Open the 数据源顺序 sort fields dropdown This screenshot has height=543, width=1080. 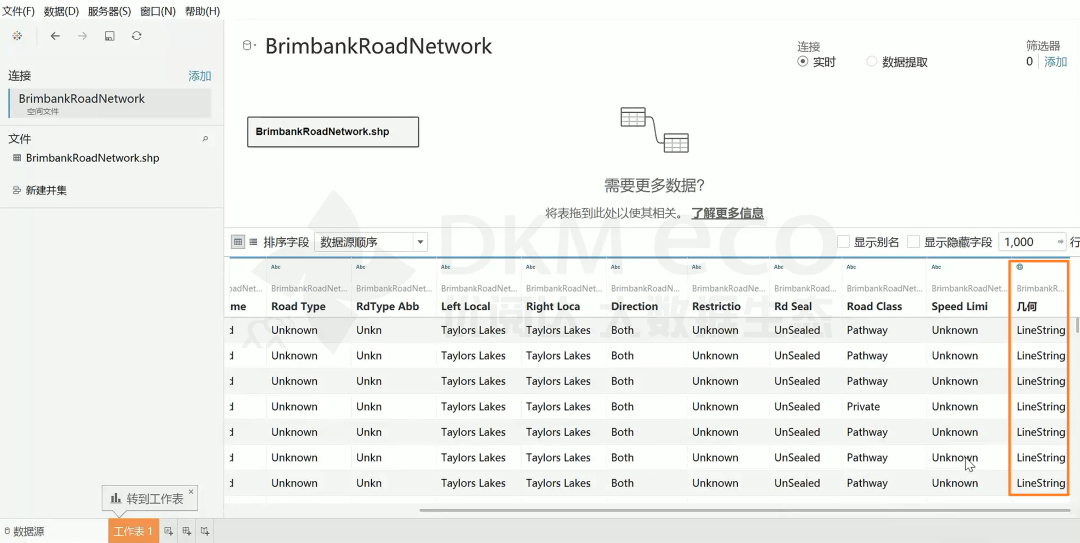pyautogui.click(x=371, y=242)
